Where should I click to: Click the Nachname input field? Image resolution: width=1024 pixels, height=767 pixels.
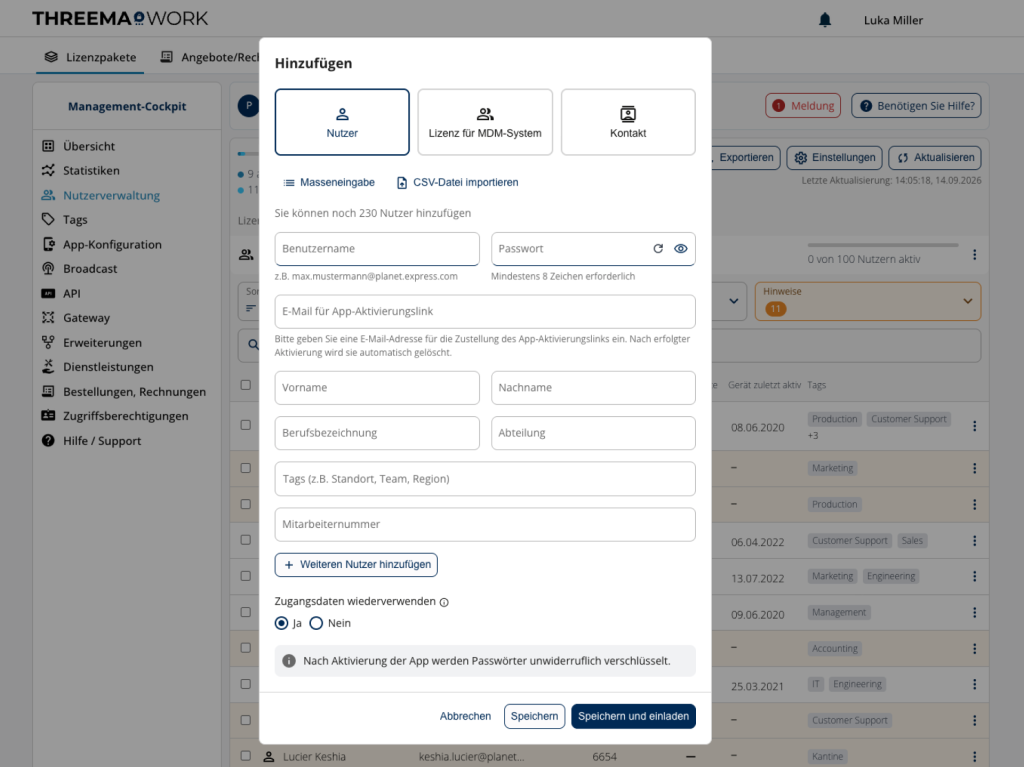593,388
